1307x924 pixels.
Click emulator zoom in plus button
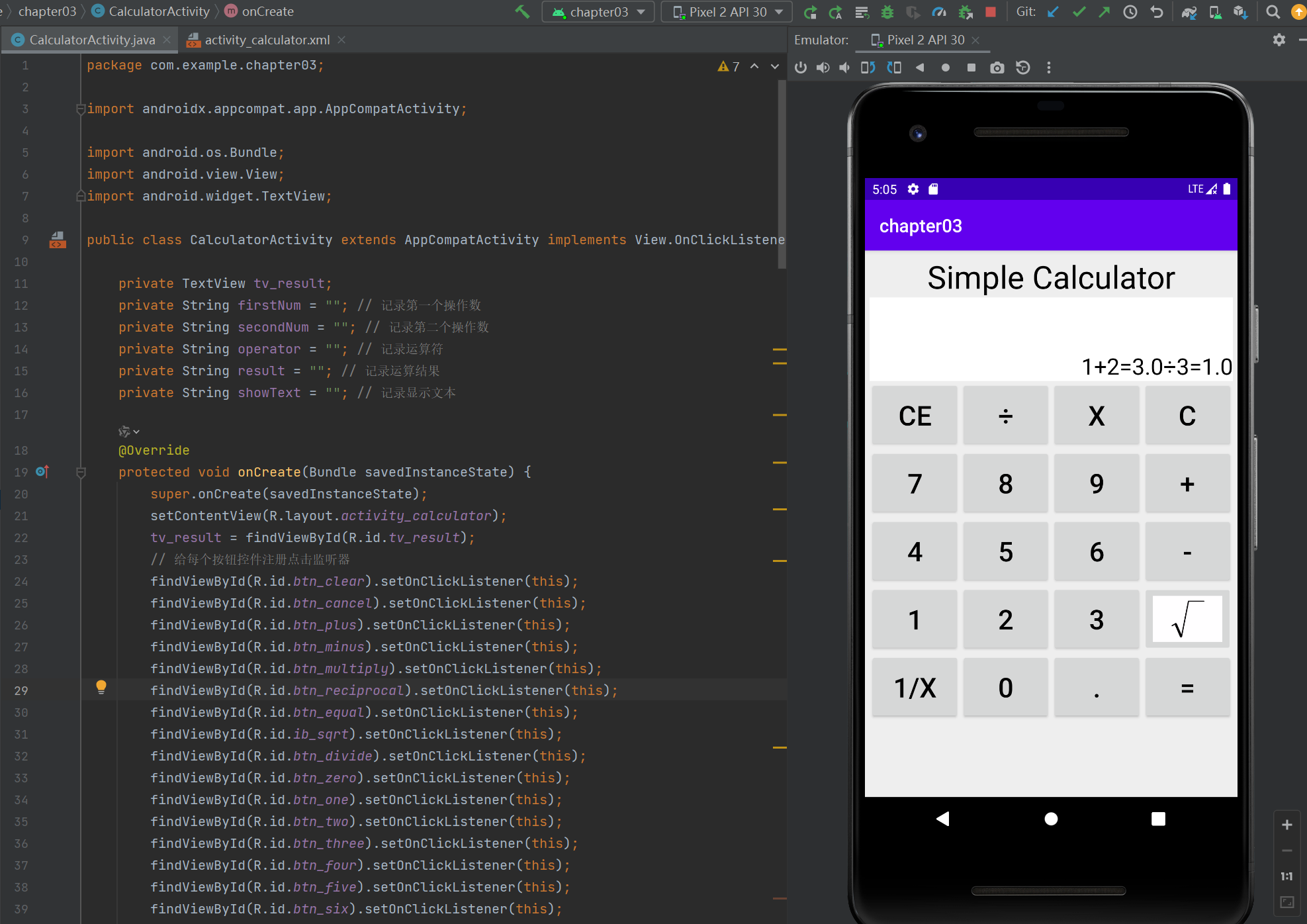tap(1287, 825)
